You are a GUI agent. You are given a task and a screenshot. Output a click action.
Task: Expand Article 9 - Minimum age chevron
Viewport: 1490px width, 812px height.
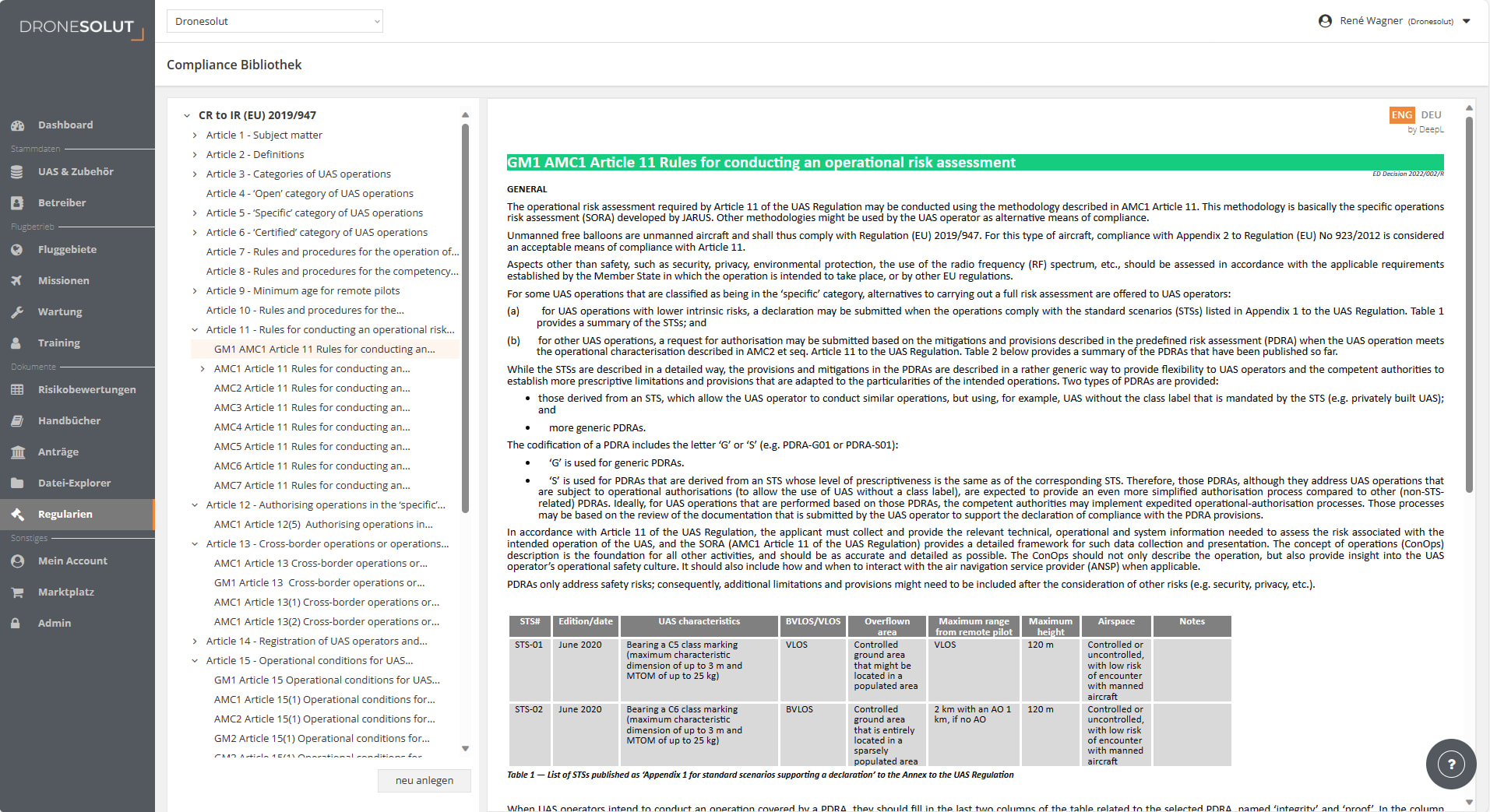tap(195, 291)
